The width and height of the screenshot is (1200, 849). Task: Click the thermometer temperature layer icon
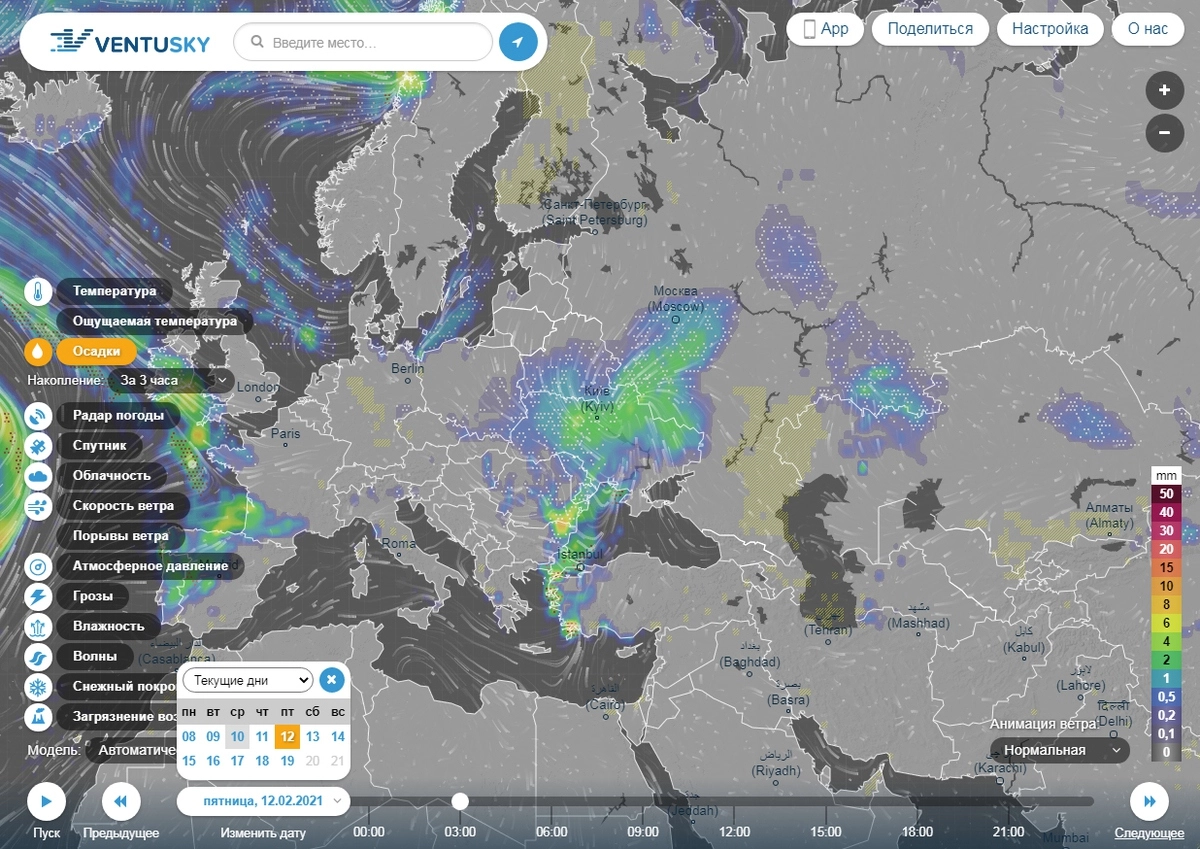coord(38,292)
